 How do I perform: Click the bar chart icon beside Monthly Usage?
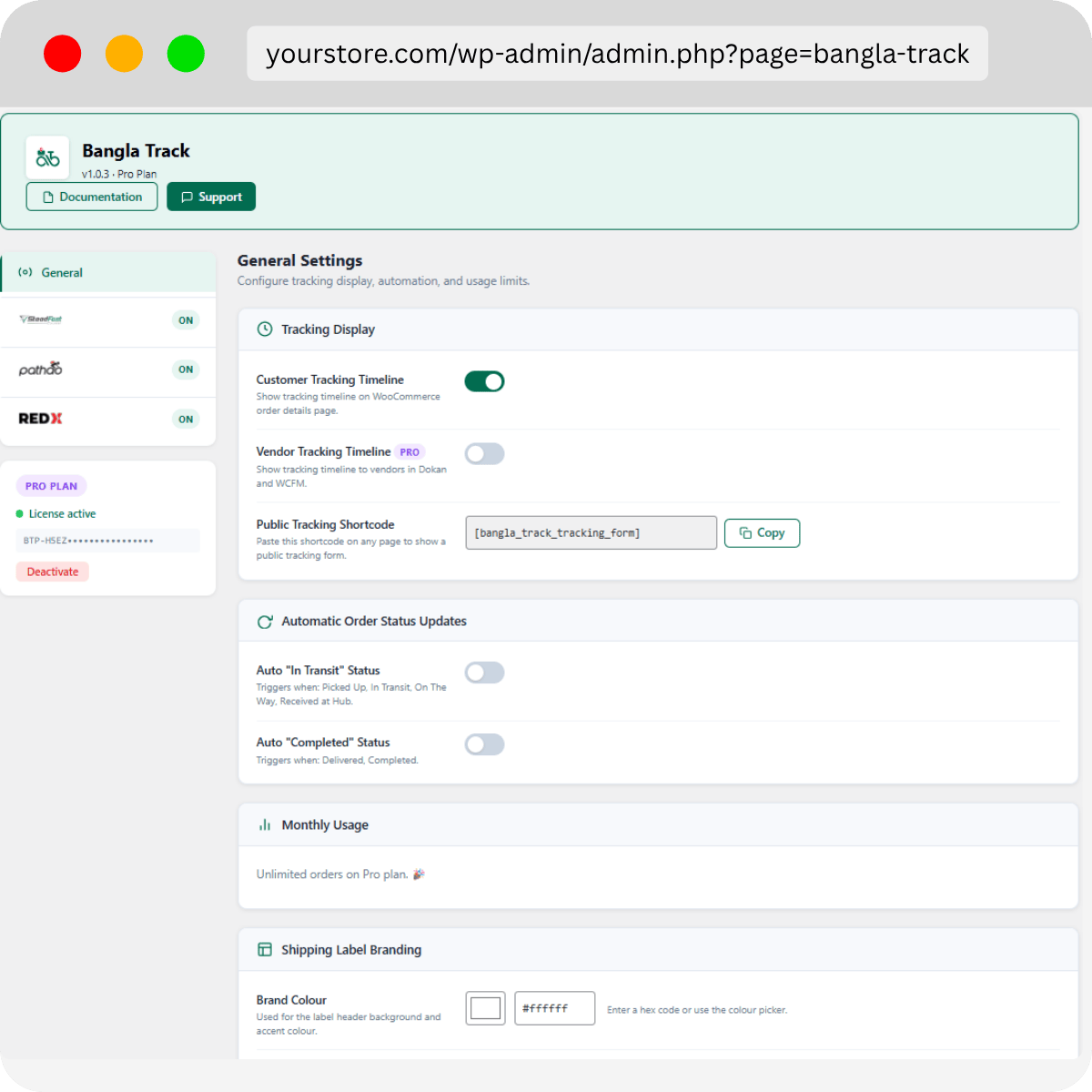[x=265, y=825]
